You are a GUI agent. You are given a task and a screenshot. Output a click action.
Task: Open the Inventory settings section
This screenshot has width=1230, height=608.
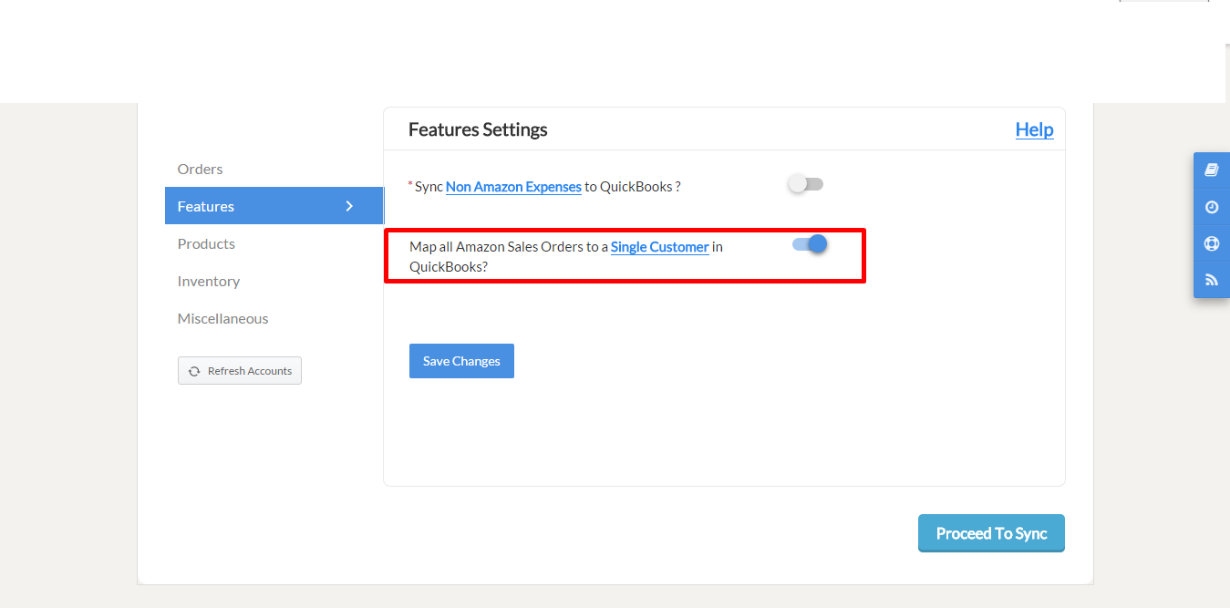click(x=208, y=281)
